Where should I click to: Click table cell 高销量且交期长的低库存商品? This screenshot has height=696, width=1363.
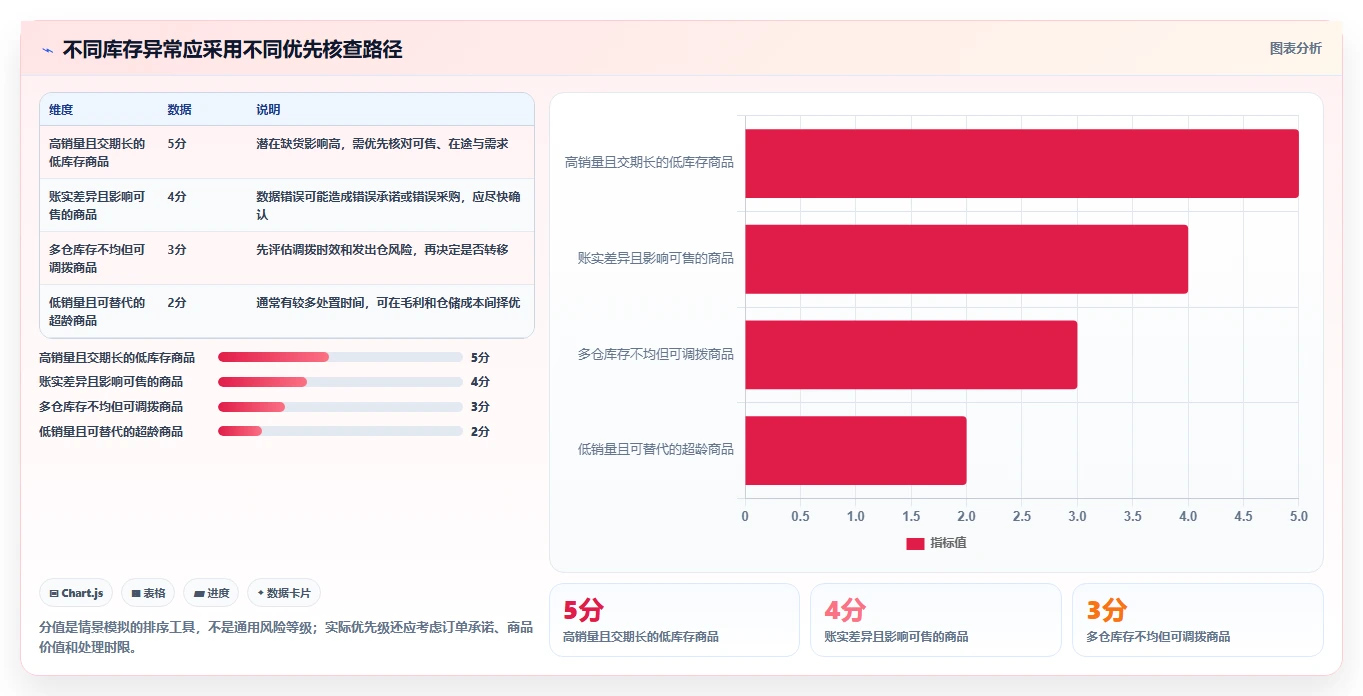click(97, 152)
